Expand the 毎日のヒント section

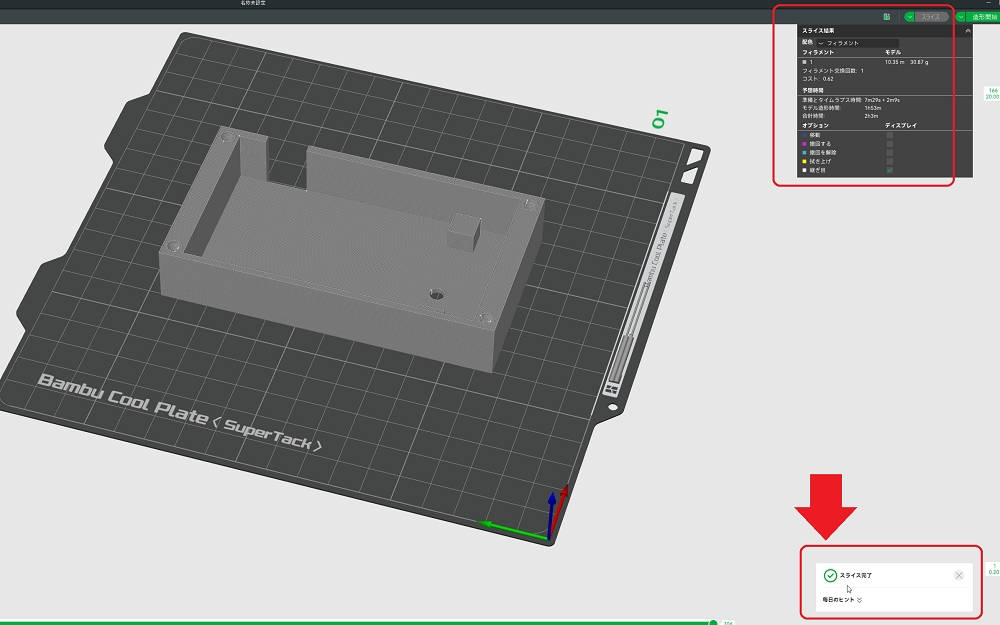(x=859, y=600)
